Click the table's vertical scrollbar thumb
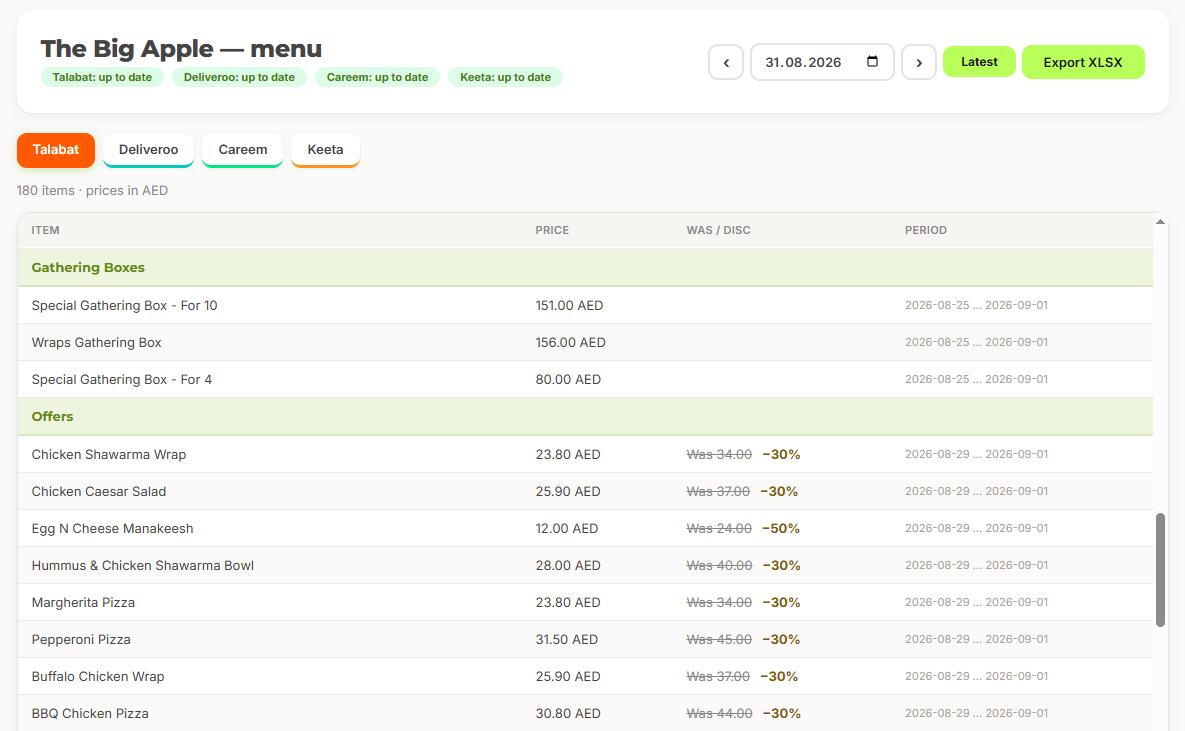1185x731 pixels. coord(1160,570)
